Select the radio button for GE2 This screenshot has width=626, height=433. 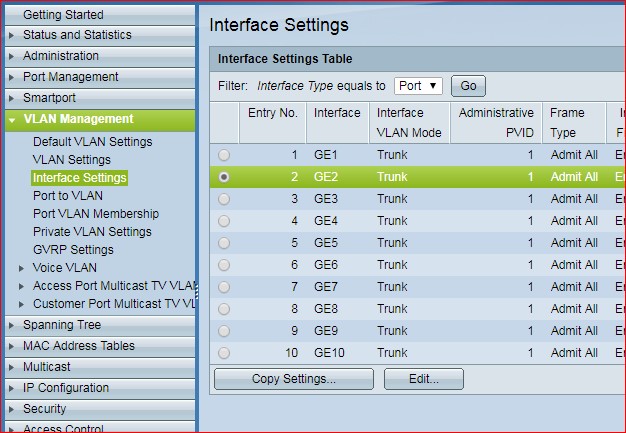224,177
